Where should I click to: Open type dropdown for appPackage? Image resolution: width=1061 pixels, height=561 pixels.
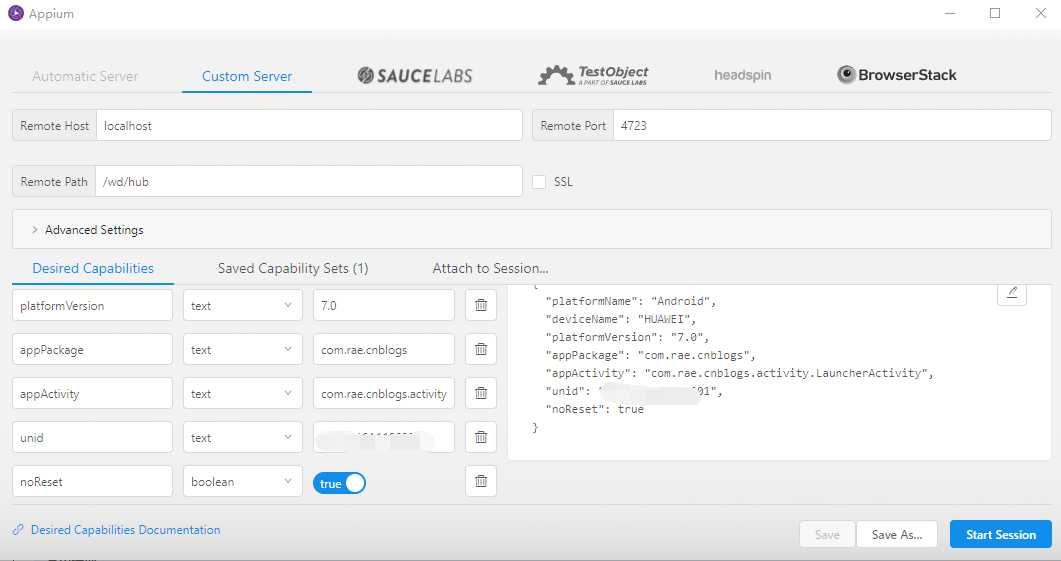tap(242, 349)
